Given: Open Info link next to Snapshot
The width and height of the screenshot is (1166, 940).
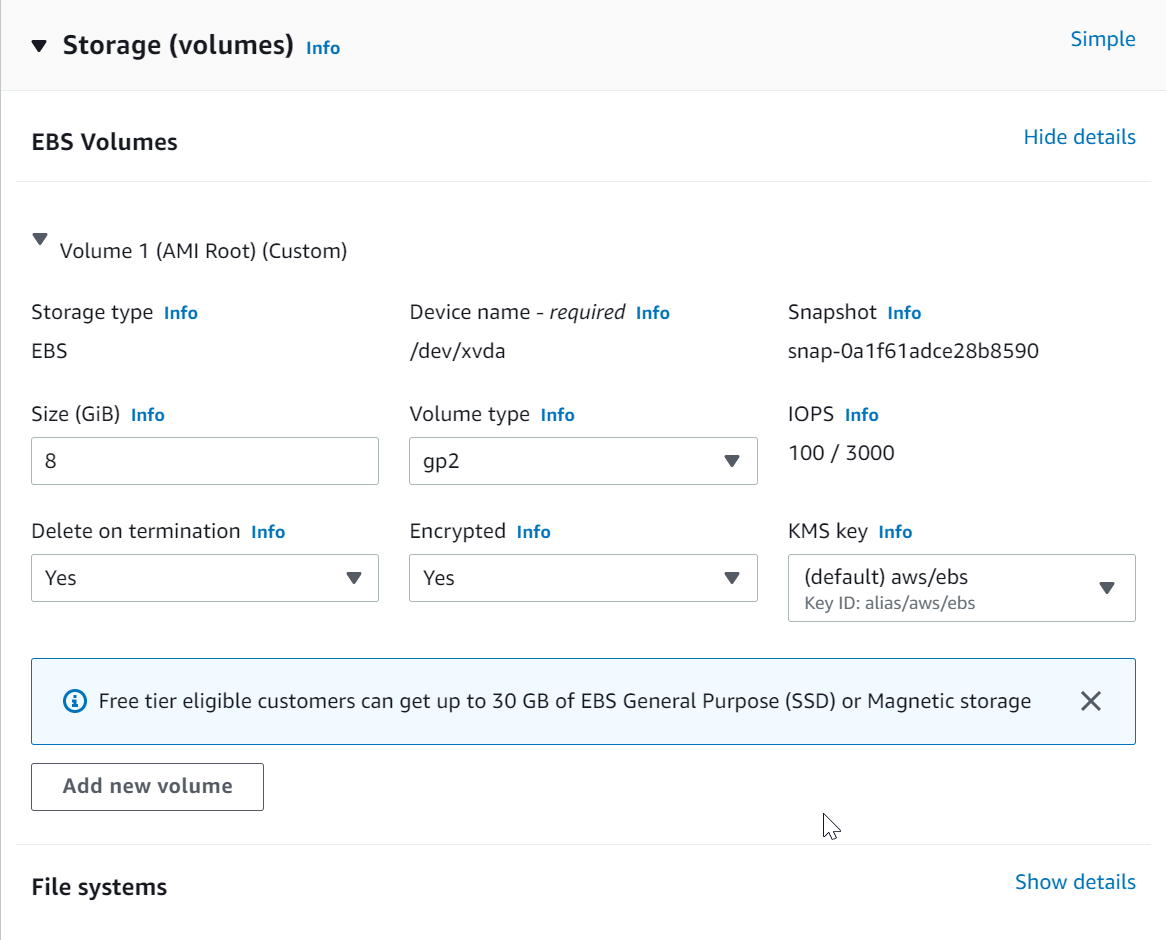Looking at the screenshot, I should point(904,313).
